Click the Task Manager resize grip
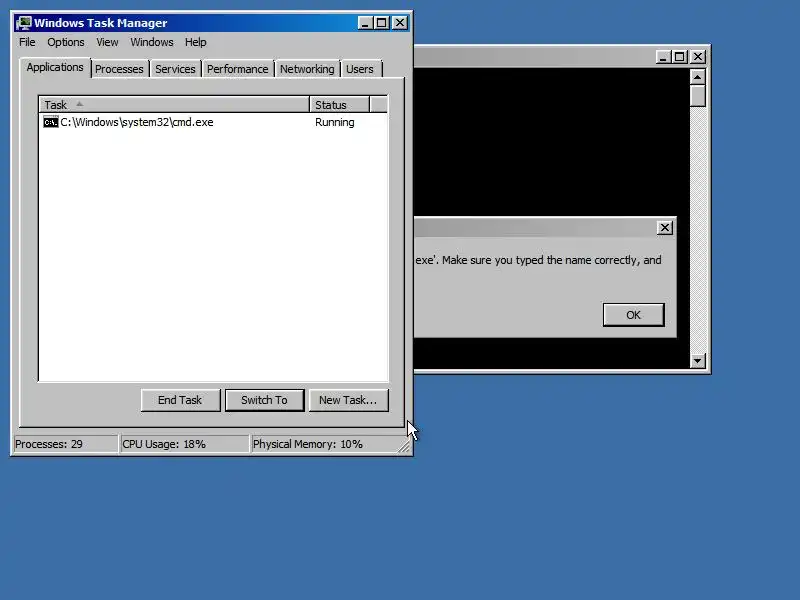 pos(404,446)
